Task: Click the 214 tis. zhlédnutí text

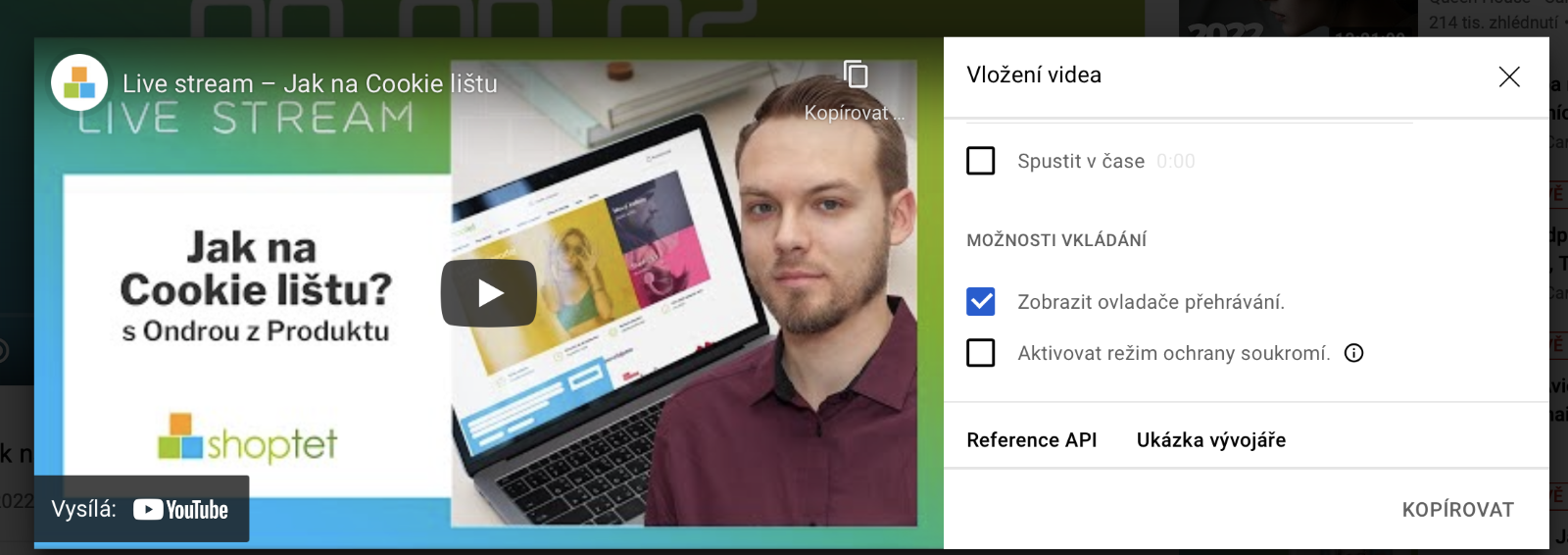Action: coord(1494,23)
